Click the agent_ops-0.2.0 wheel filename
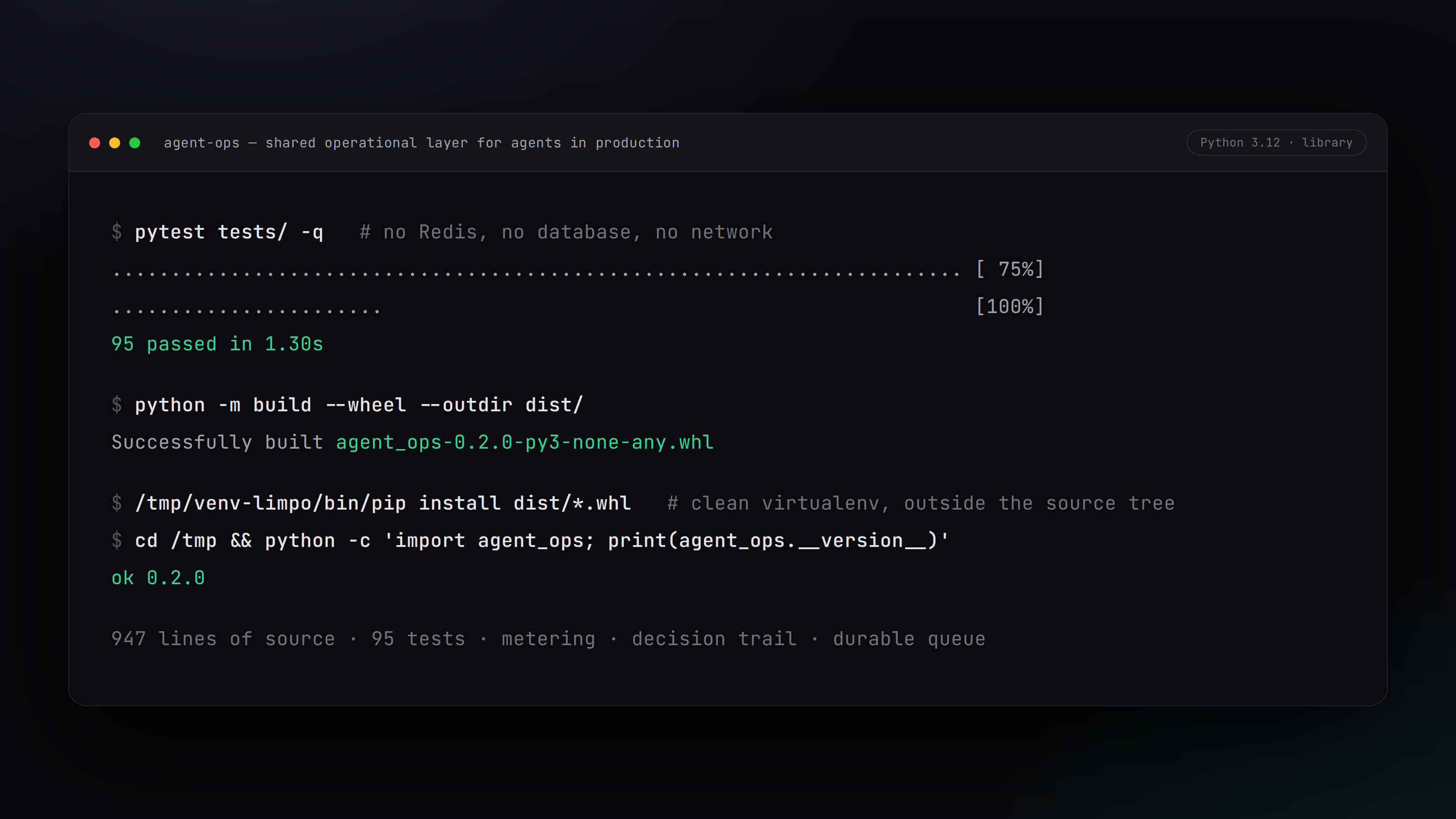1456x819 pixels. [x=525, y=443]
